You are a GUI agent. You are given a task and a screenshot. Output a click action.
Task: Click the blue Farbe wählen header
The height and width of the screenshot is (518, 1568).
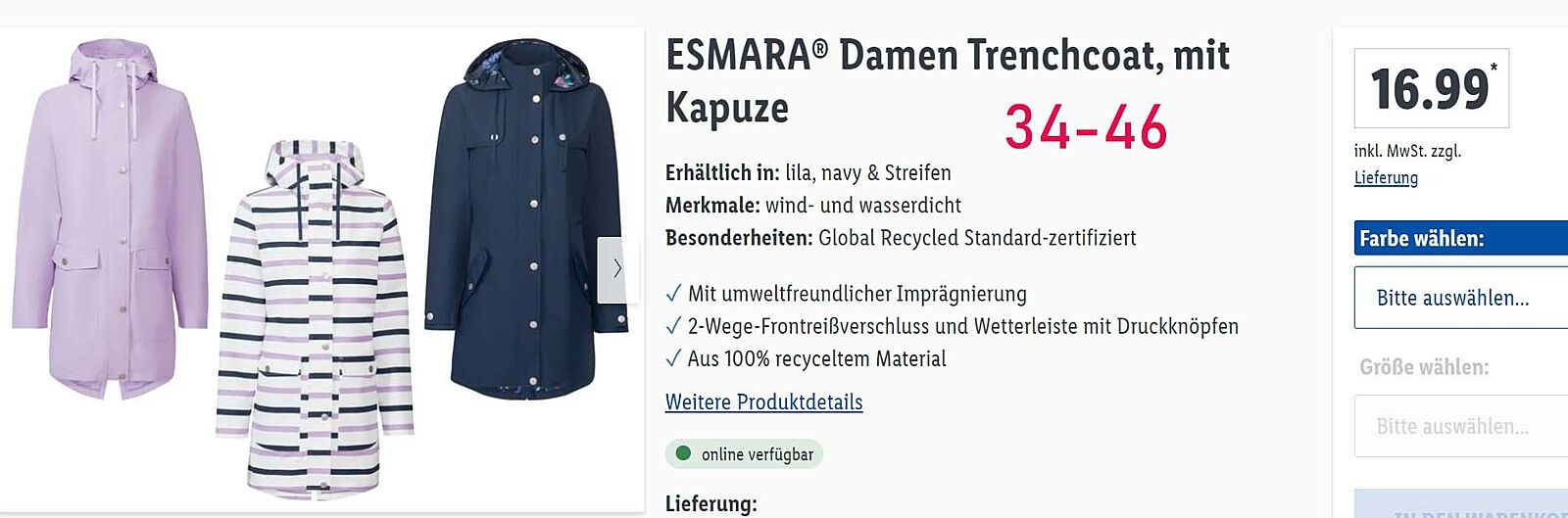1461,238
